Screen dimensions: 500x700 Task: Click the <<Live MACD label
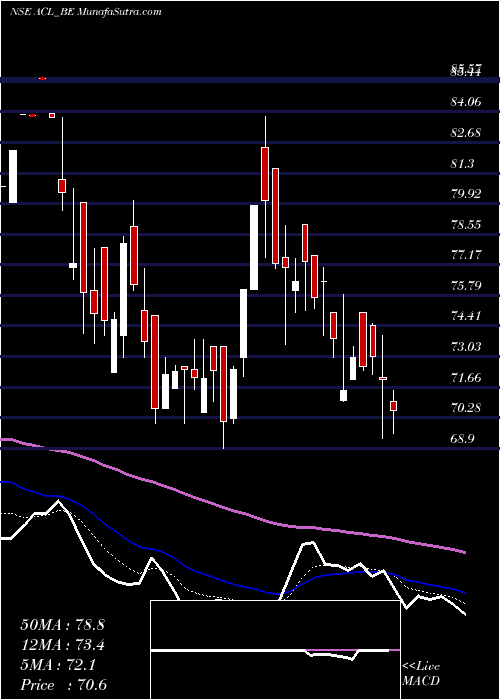pos(421,674)
